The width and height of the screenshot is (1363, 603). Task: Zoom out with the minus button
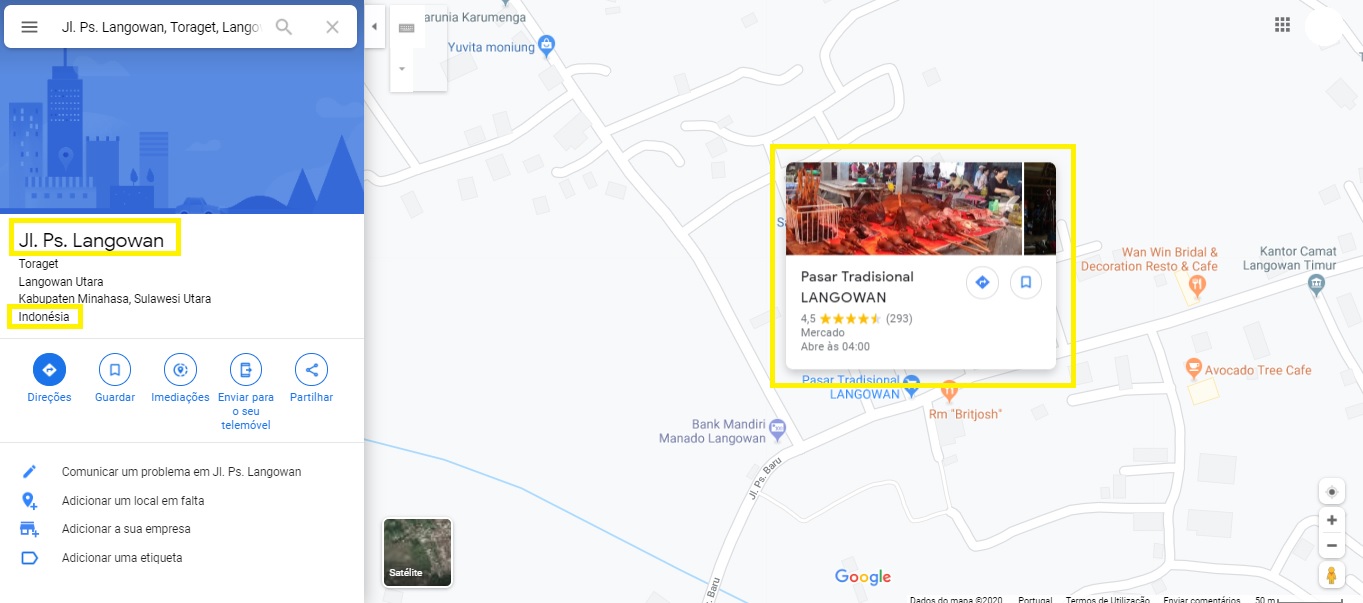point(1332,546)
